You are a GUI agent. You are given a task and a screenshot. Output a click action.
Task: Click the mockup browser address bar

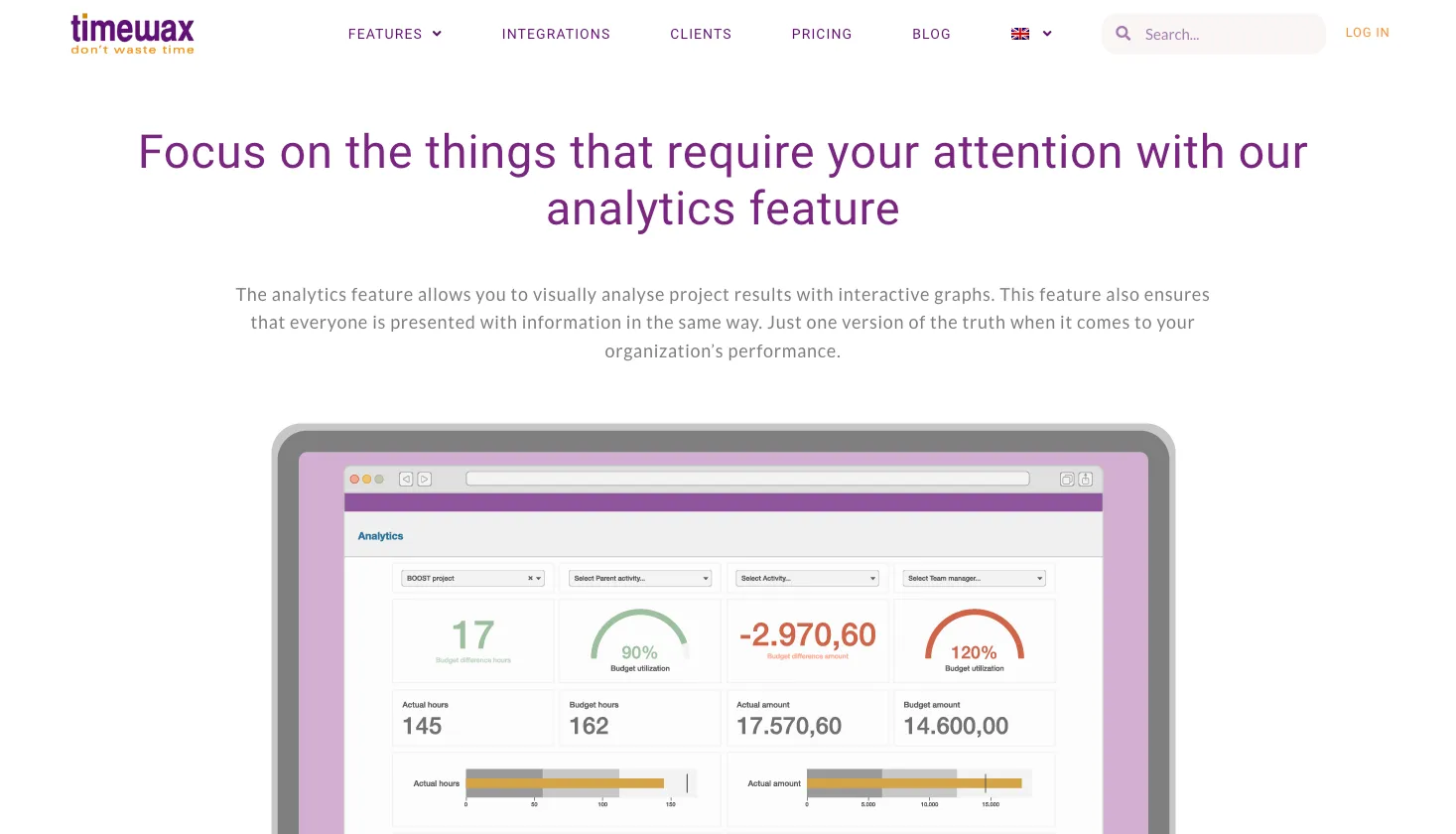click(747, 479)
